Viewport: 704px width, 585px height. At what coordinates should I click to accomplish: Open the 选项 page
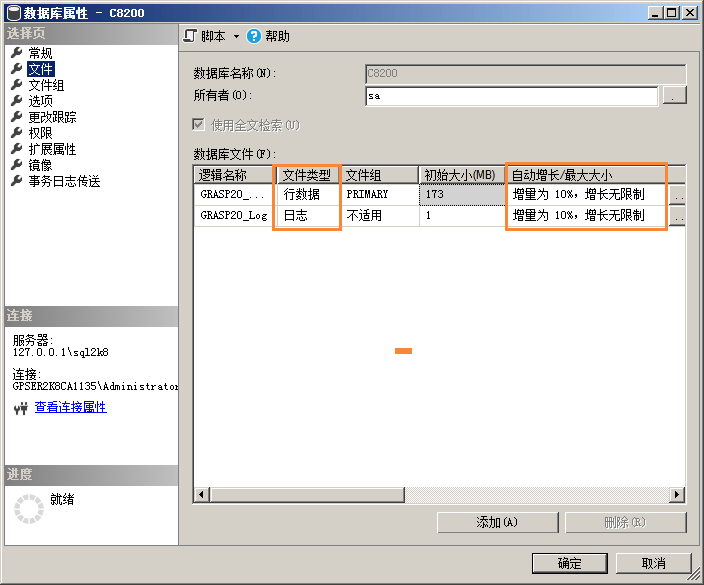(x=40, y=101)
